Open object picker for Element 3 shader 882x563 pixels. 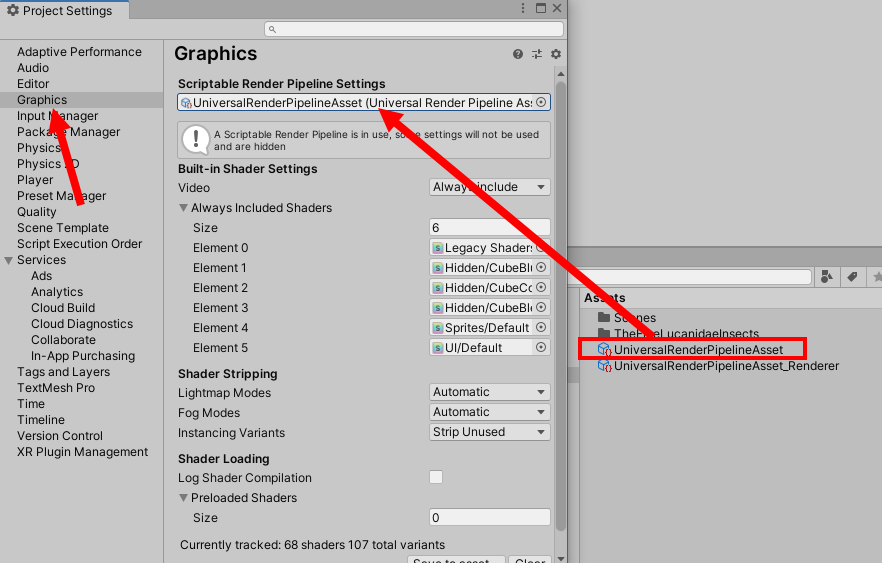(541, 308)
